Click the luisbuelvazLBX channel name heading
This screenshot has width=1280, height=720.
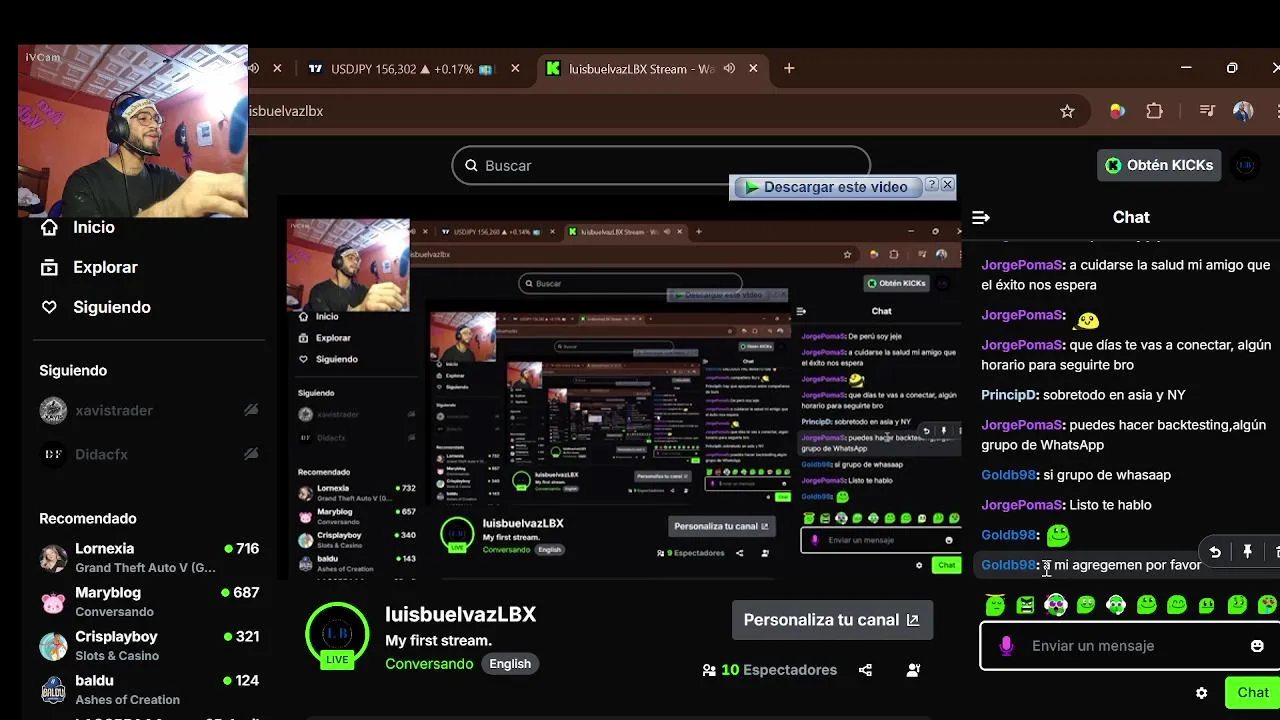coord(461,615)
